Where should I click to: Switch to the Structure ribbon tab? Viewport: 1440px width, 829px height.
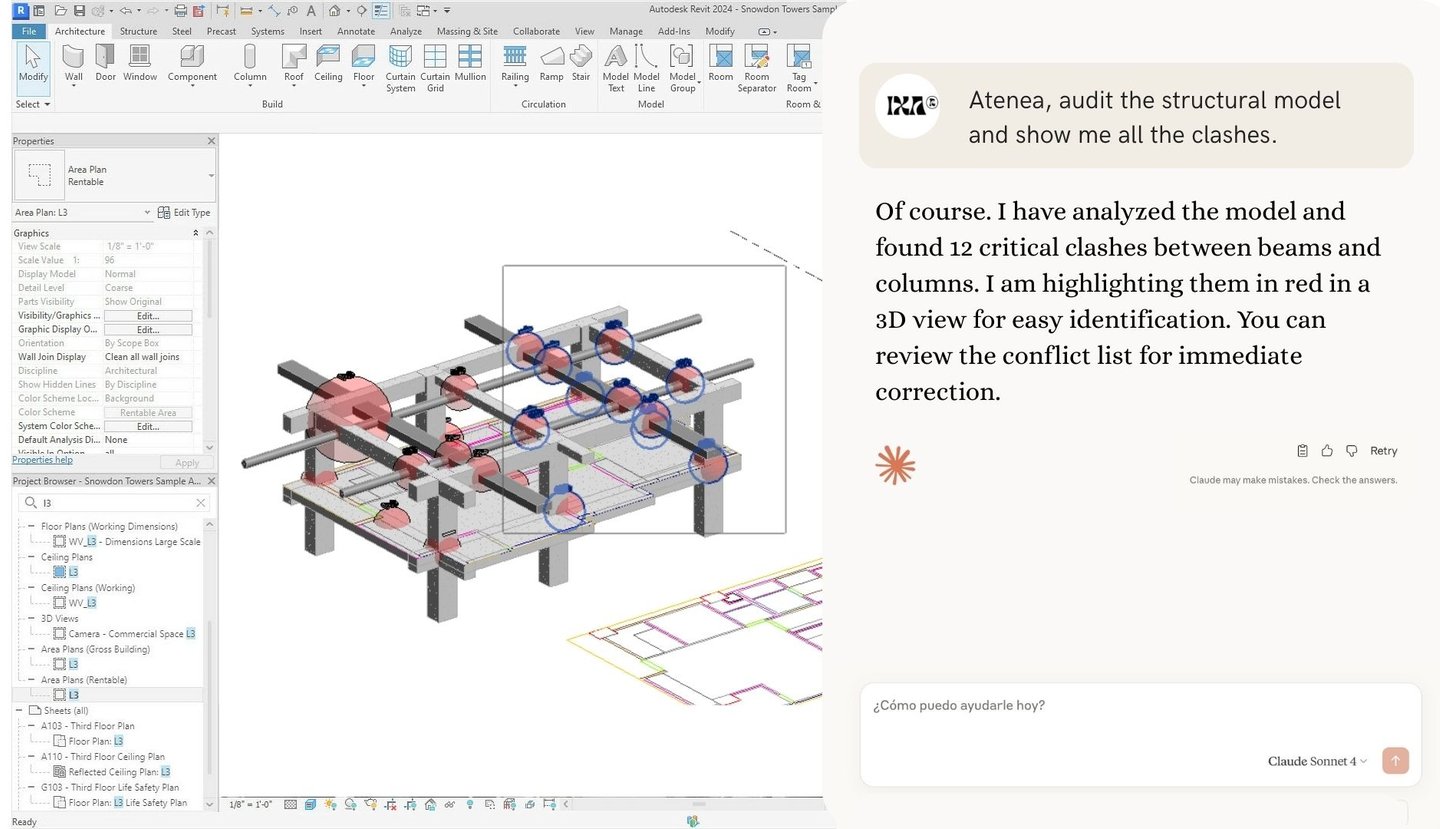pos(138,31)
